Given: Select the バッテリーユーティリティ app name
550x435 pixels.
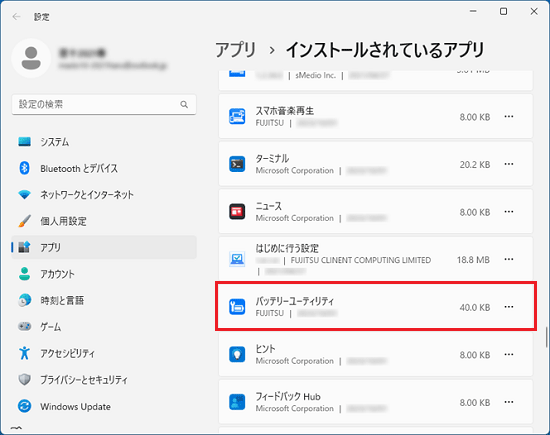Looking at the screenshot, I should point(295,301).
